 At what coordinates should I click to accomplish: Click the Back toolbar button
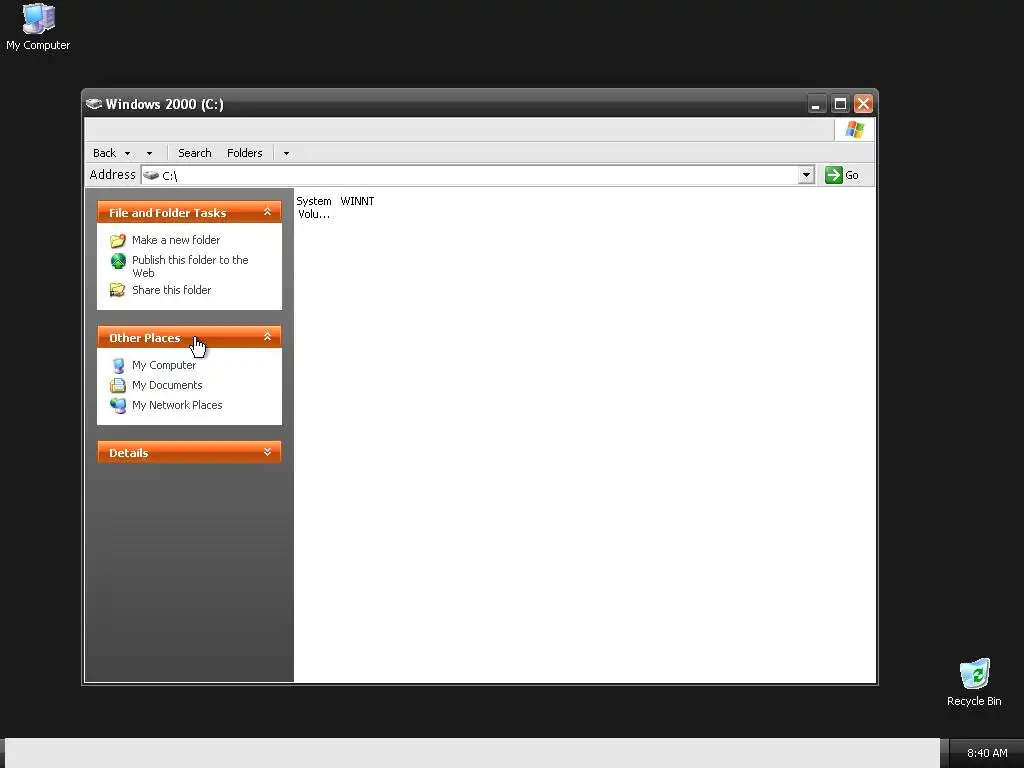(x=104, y=153)
